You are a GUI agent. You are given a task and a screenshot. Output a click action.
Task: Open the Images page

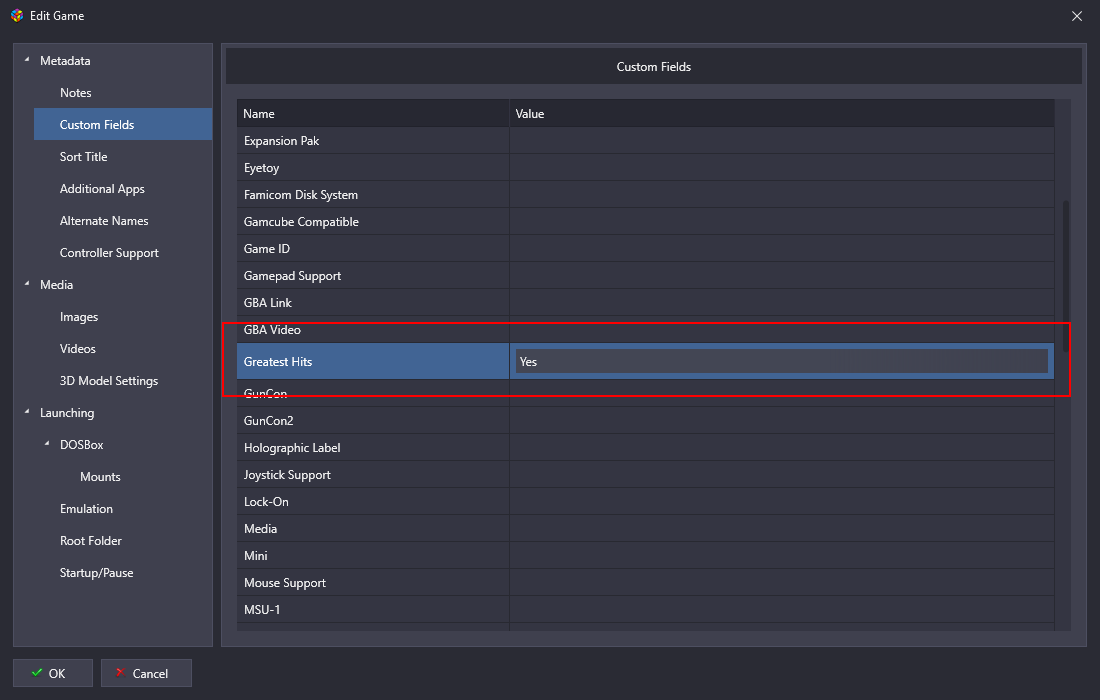(x=79, y=316)
